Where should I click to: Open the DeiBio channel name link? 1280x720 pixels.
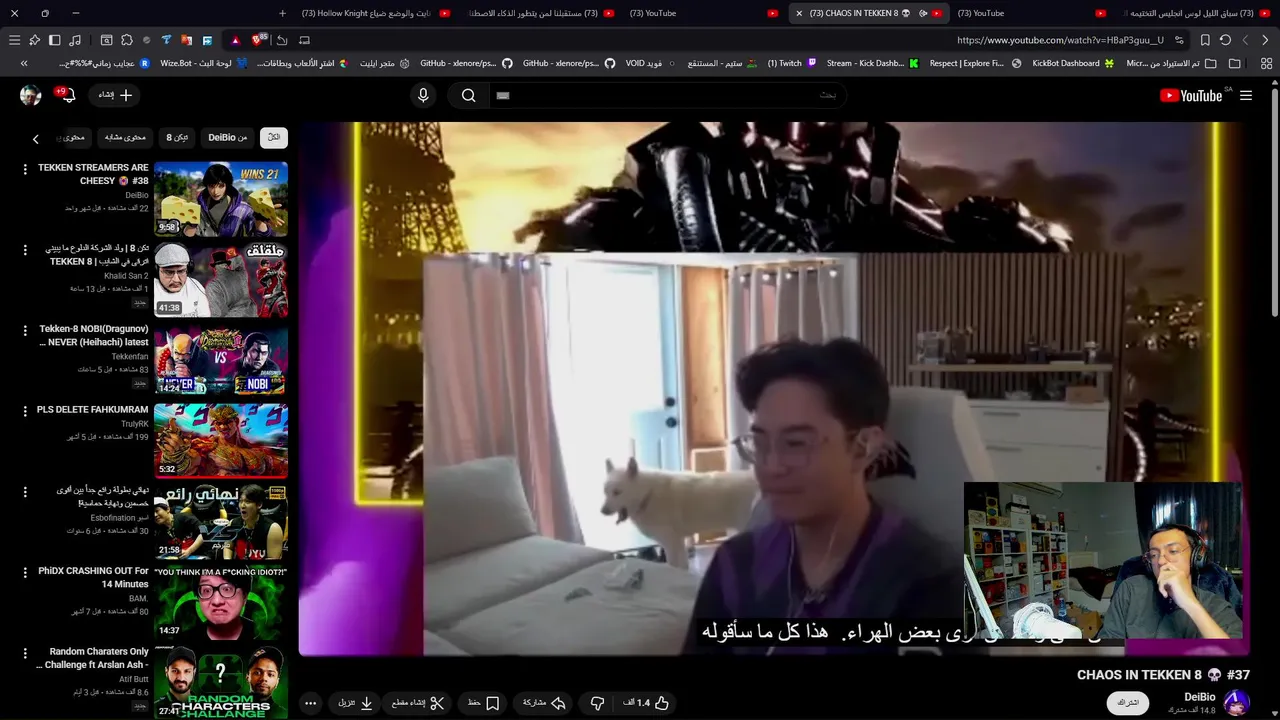pyautogui.click(x=1200, y=697)
